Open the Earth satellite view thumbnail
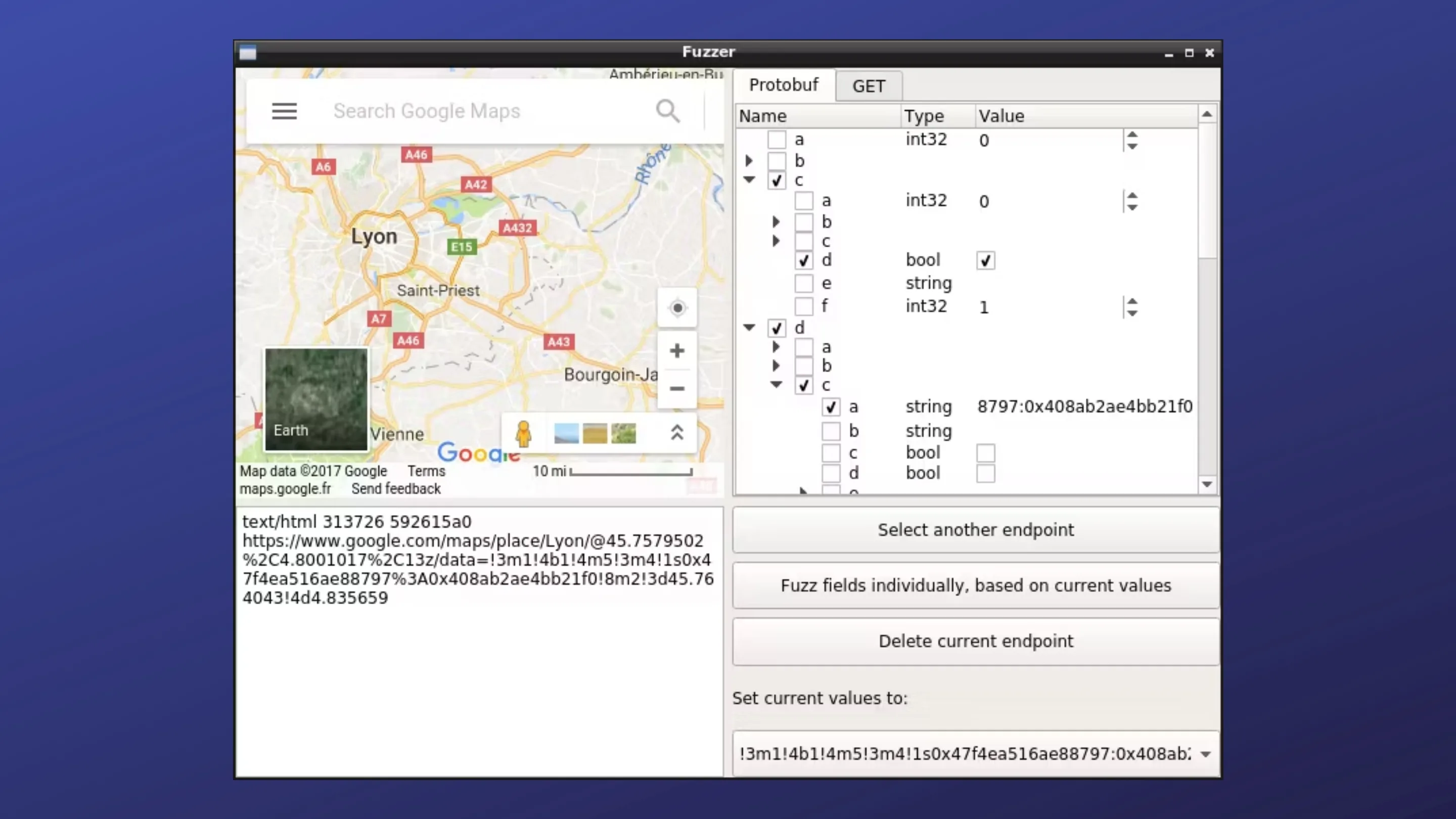 (x=316, y=399)
